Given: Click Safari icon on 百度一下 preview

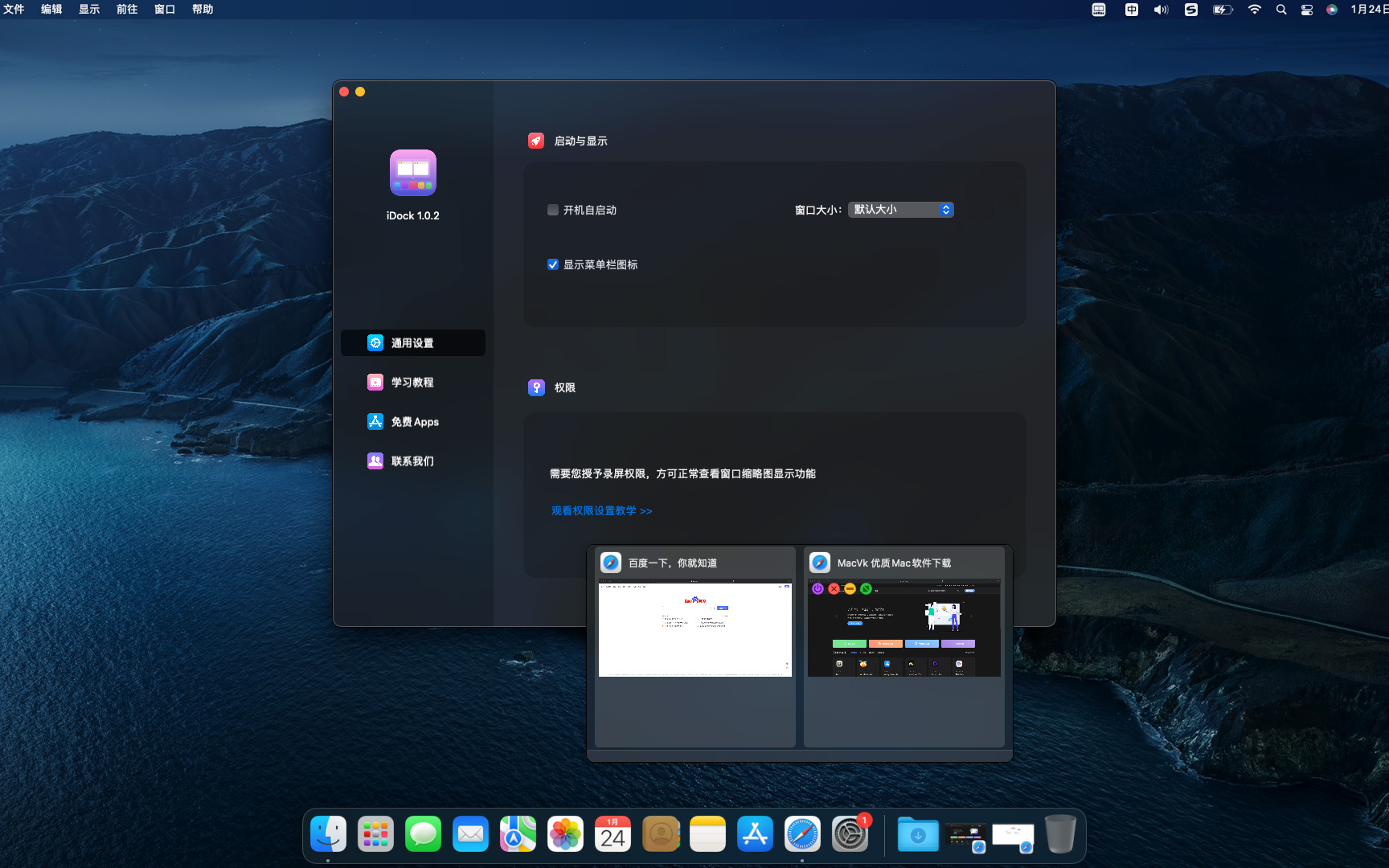Looking at the screenshot, I should pyautogui.click(x=611, y=563).
